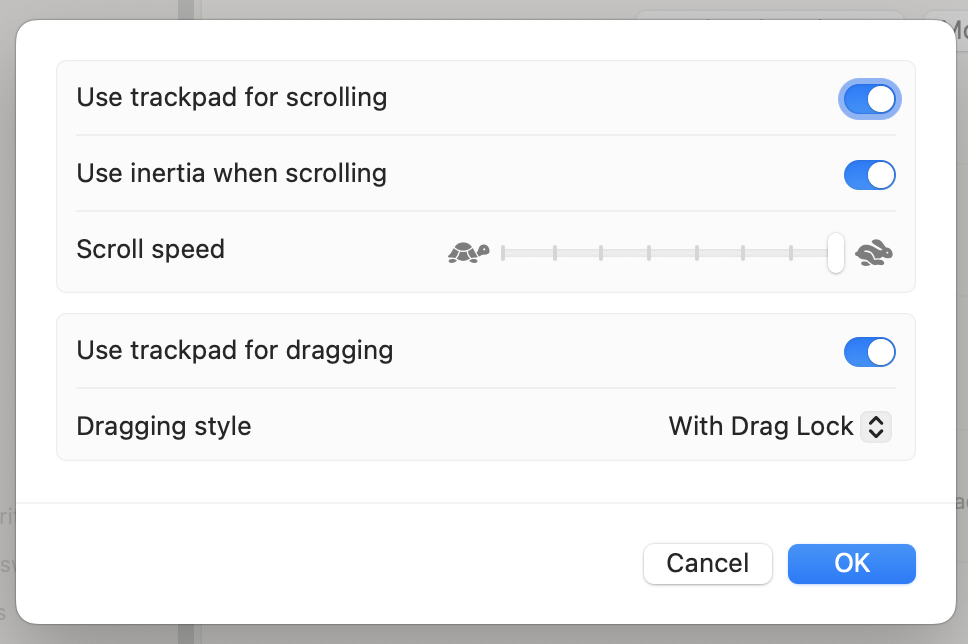Set scroll speed to the fifth tick mark

(697, 253)
